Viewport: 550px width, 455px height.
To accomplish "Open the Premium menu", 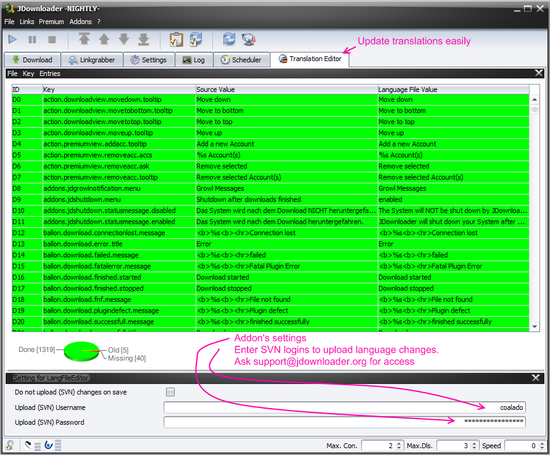I will pyautogui.click(x=51, y=22).
